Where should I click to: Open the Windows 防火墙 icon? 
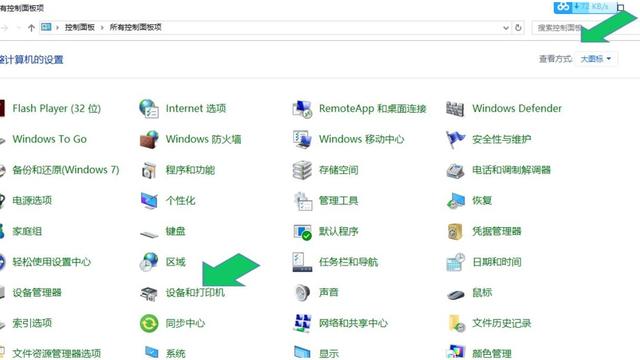149,139
